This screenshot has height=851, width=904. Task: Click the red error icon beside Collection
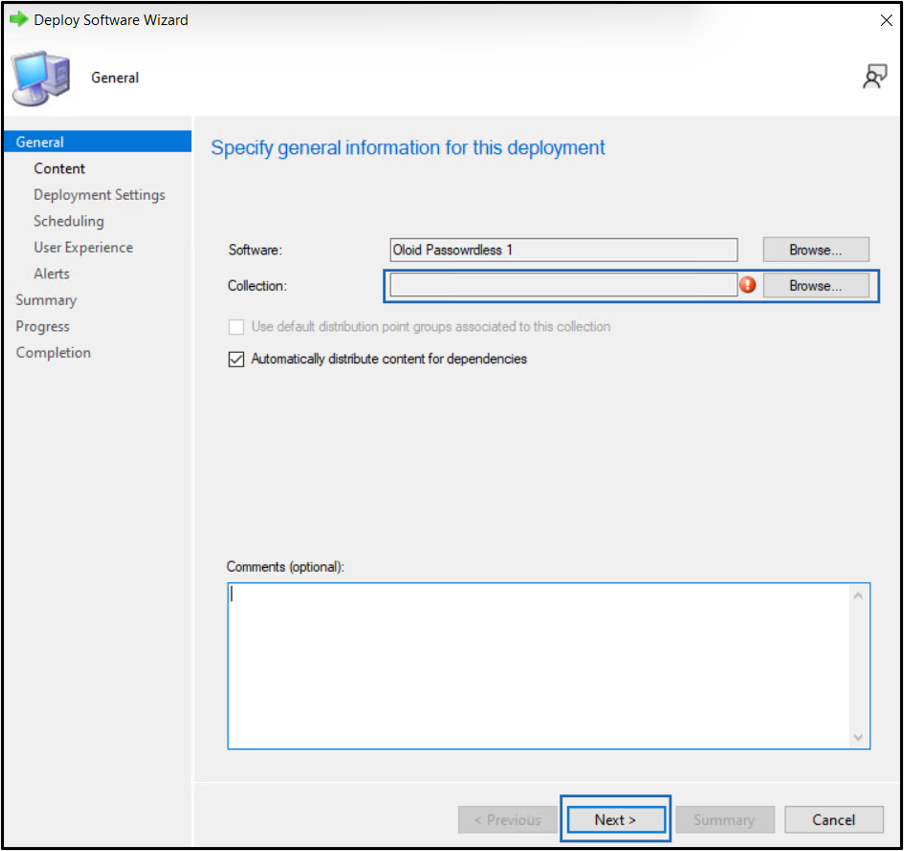(x=748, y=285)
